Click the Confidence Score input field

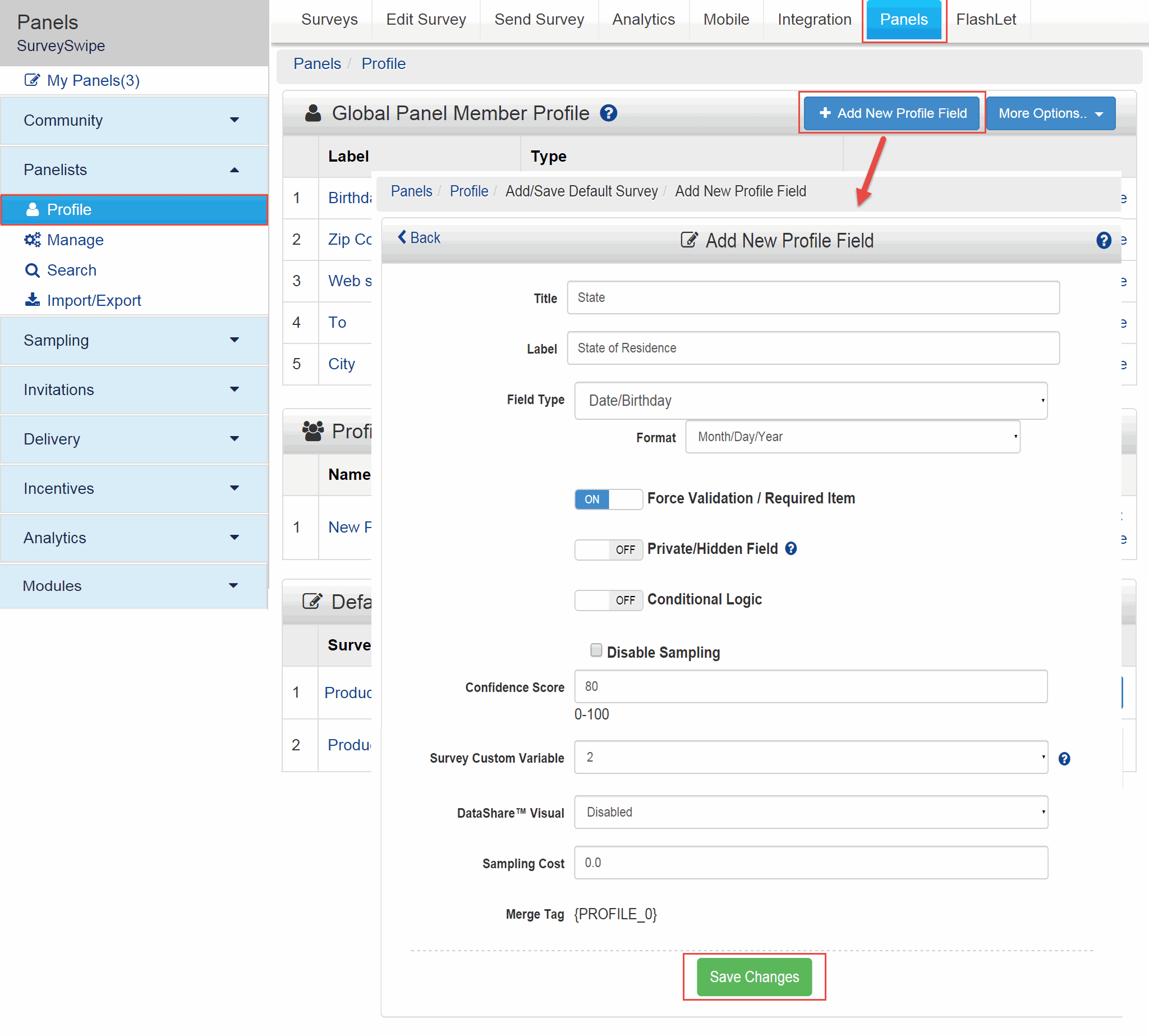coord(810,686)
